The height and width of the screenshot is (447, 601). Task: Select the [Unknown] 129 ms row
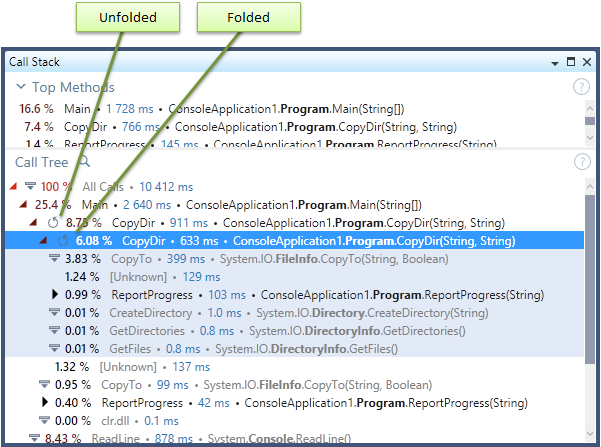[x=294, y=277]
